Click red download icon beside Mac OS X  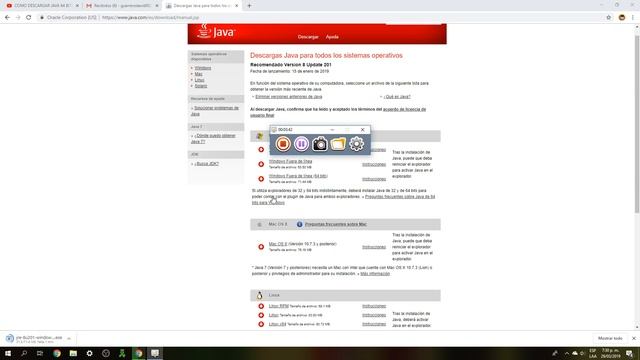tap(261, 247)
